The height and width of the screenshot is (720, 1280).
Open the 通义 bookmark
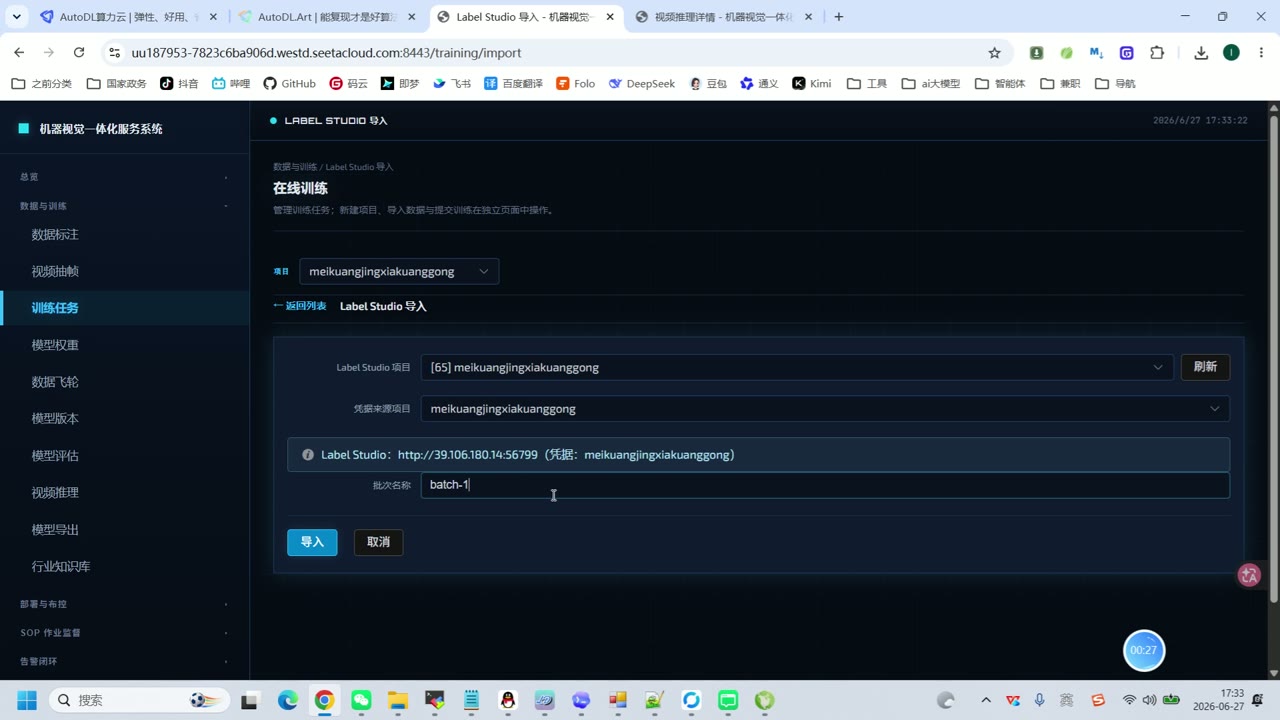(x=758, y=83)
